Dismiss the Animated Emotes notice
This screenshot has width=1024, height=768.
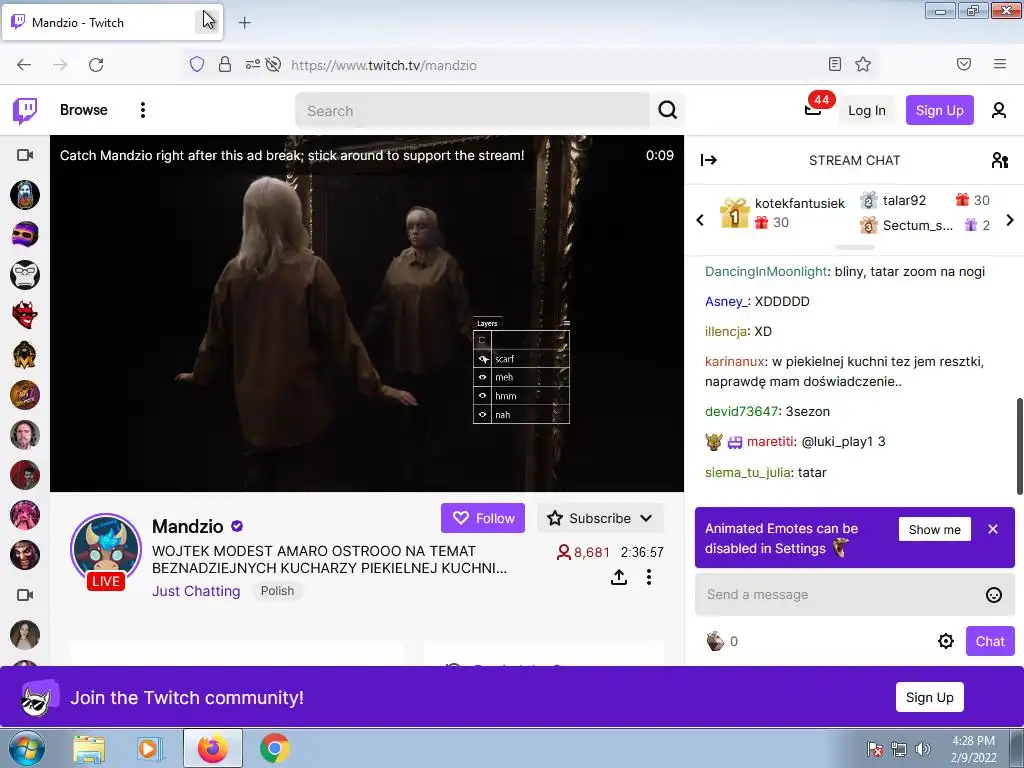click(993, 529)
